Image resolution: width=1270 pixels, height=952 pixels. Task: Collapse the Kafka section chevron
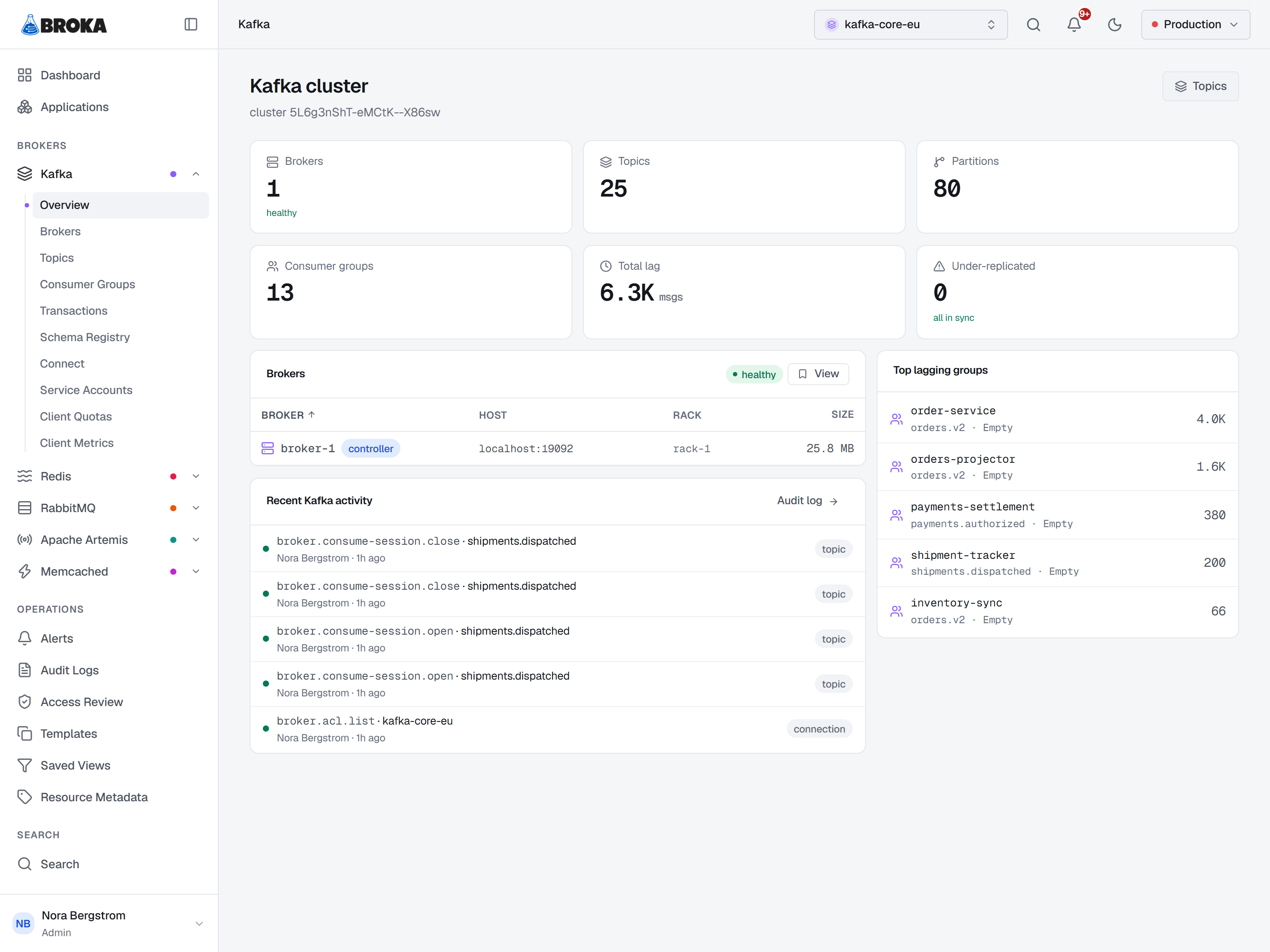[196, 174]
